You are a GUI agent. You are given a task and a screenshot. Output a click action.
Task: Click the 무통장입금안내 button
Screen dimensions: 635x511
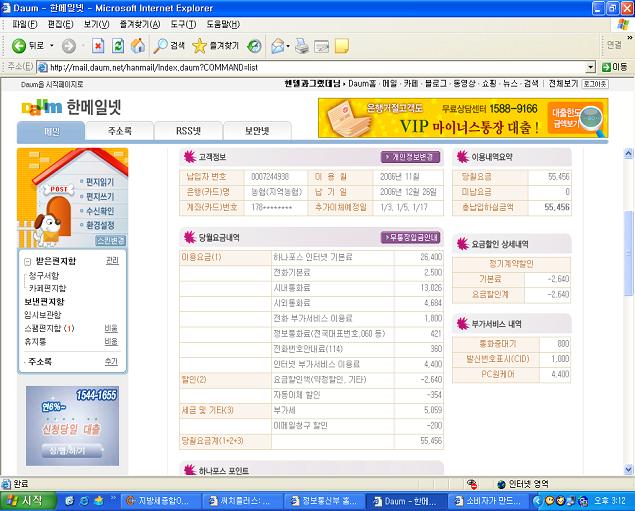point(411,237)
